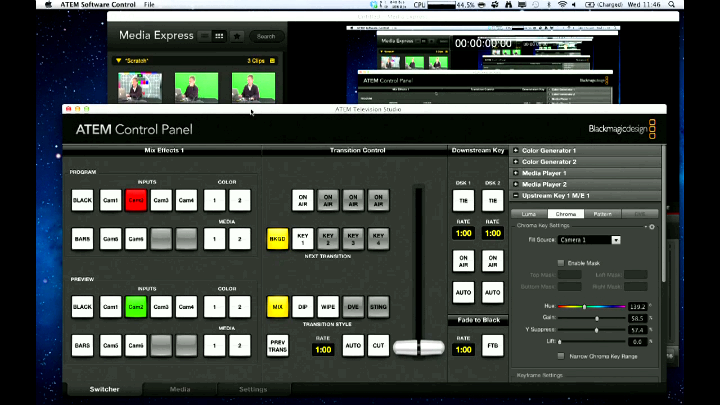Image resolution: width=720 pixels, height=405 pixels.
Task: Switch Media Express to list view
Action: (205, 36)
